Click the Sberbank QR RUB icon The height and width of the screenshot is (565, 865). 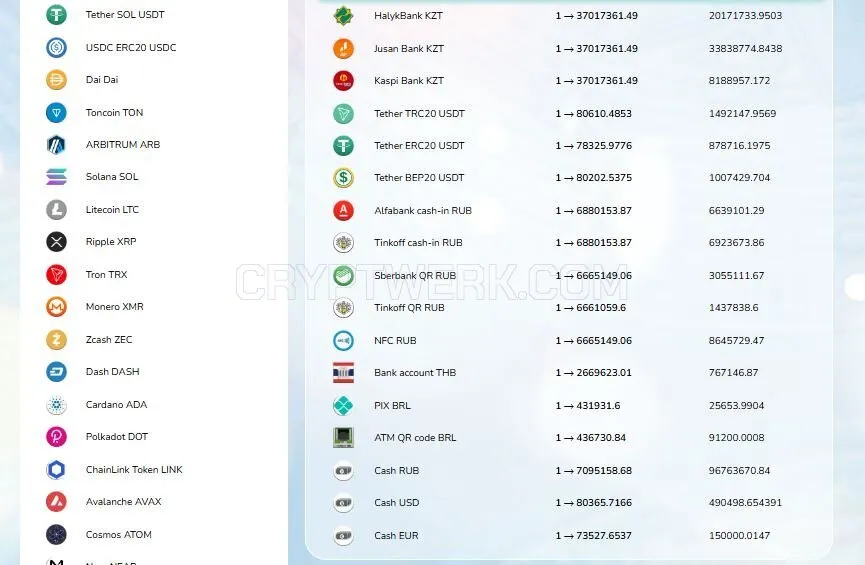click(343, 275)
